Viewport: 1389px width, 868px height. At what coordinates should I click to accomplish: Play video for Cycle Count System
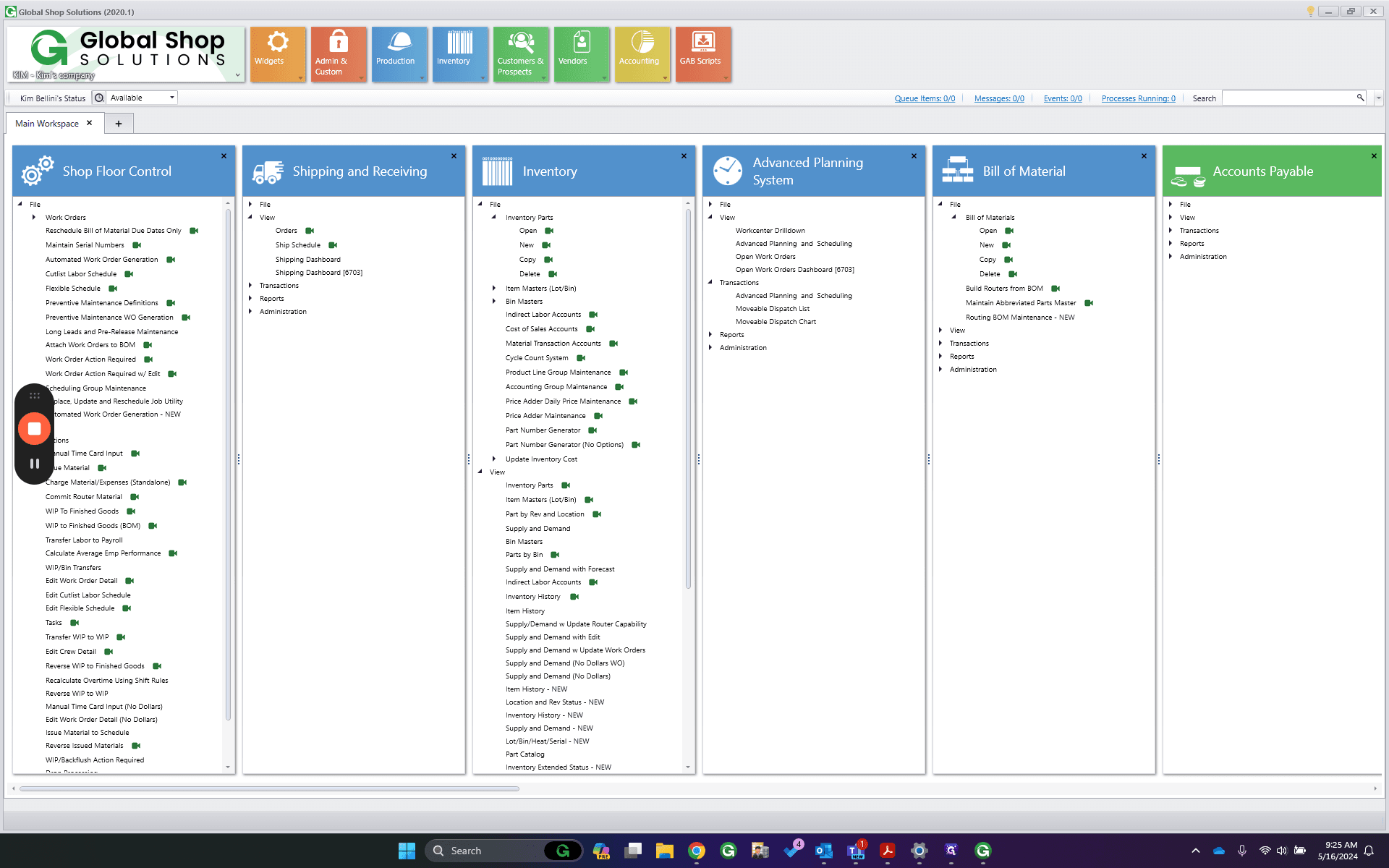(581, 358)
